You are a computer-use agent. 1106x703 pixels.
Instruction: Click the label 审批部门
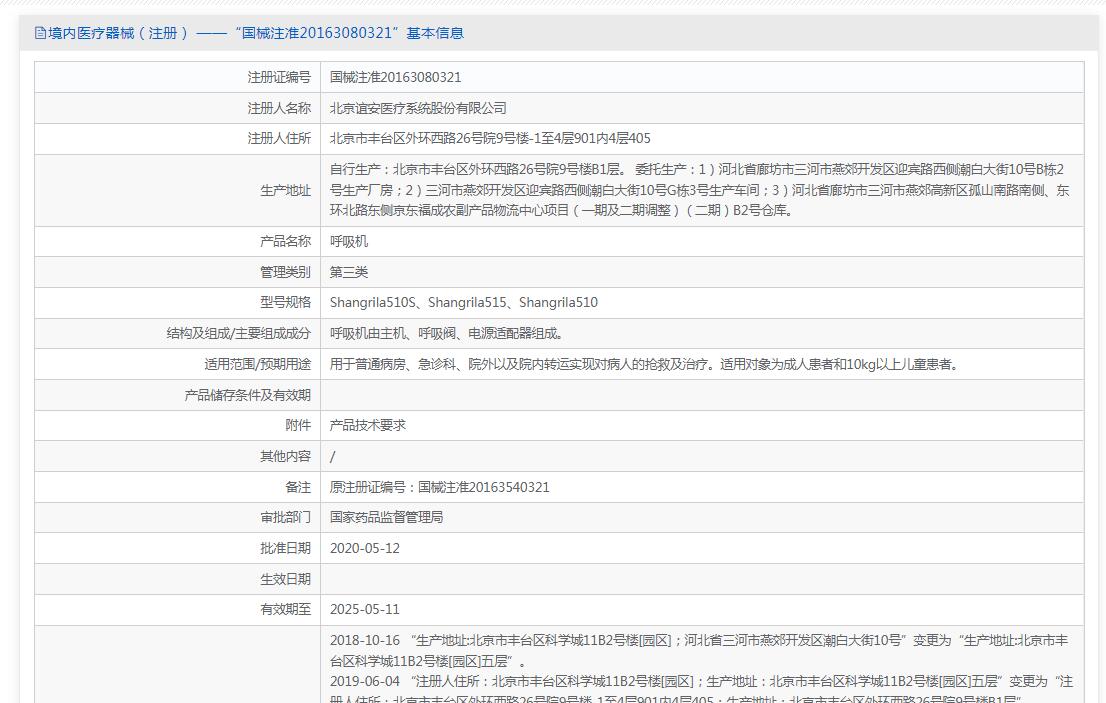pos(285,518)
